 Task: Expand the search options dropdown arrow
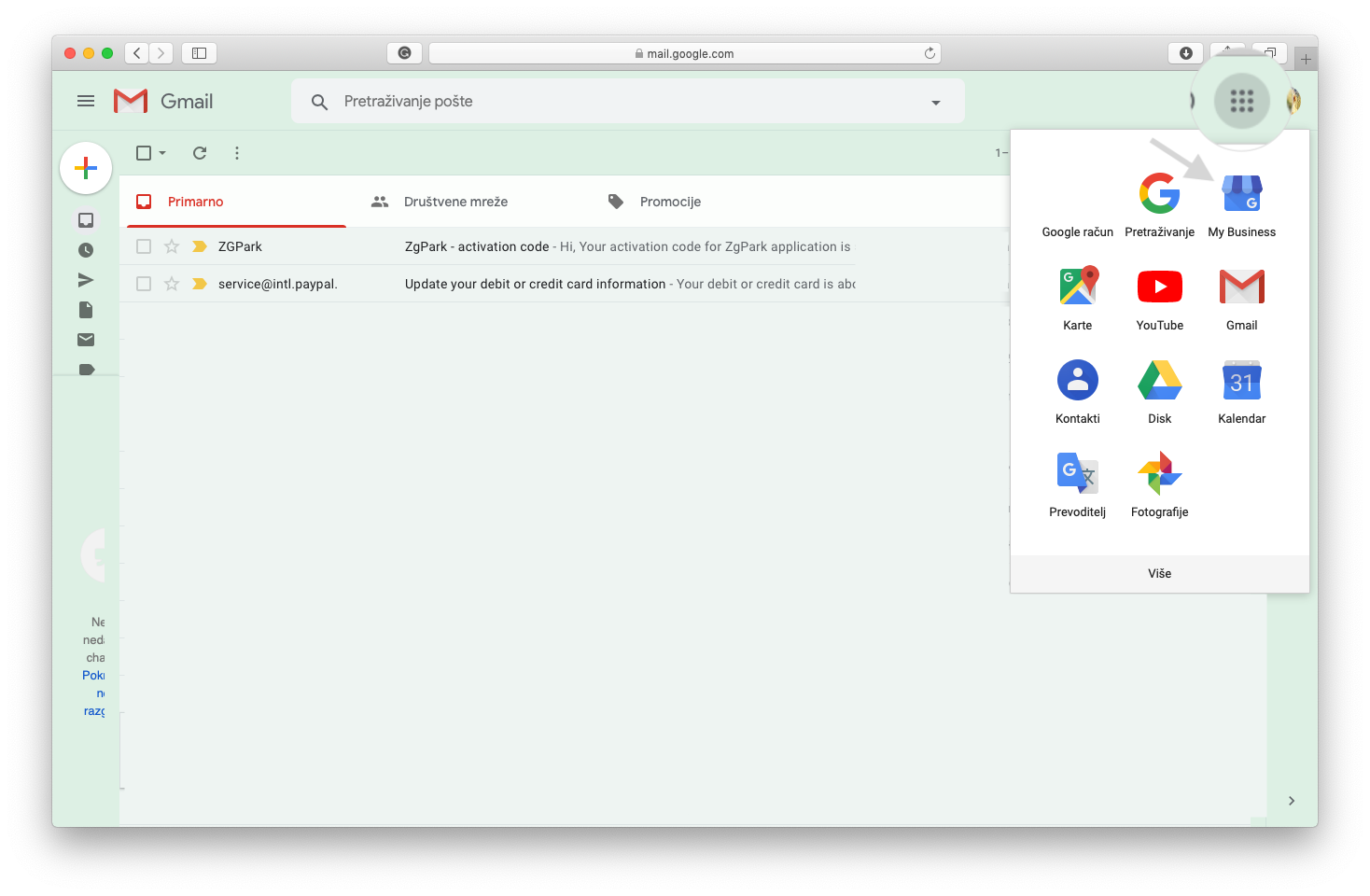click(935, 103)
